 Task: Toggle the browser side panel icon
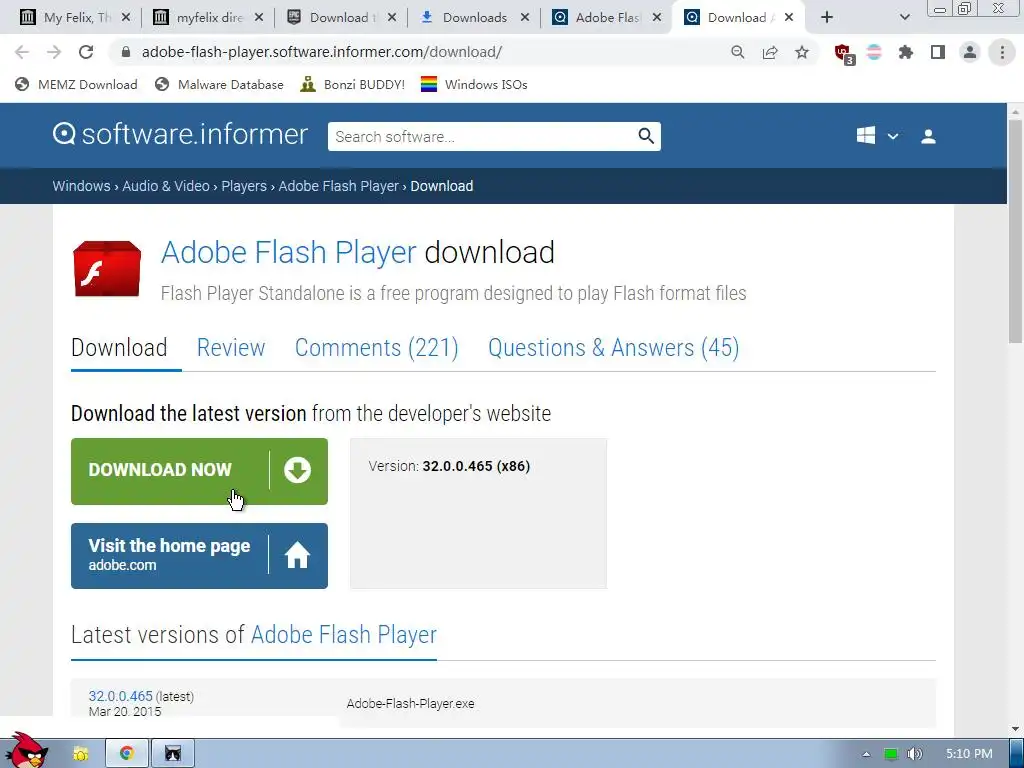click(x=938, y=52)
